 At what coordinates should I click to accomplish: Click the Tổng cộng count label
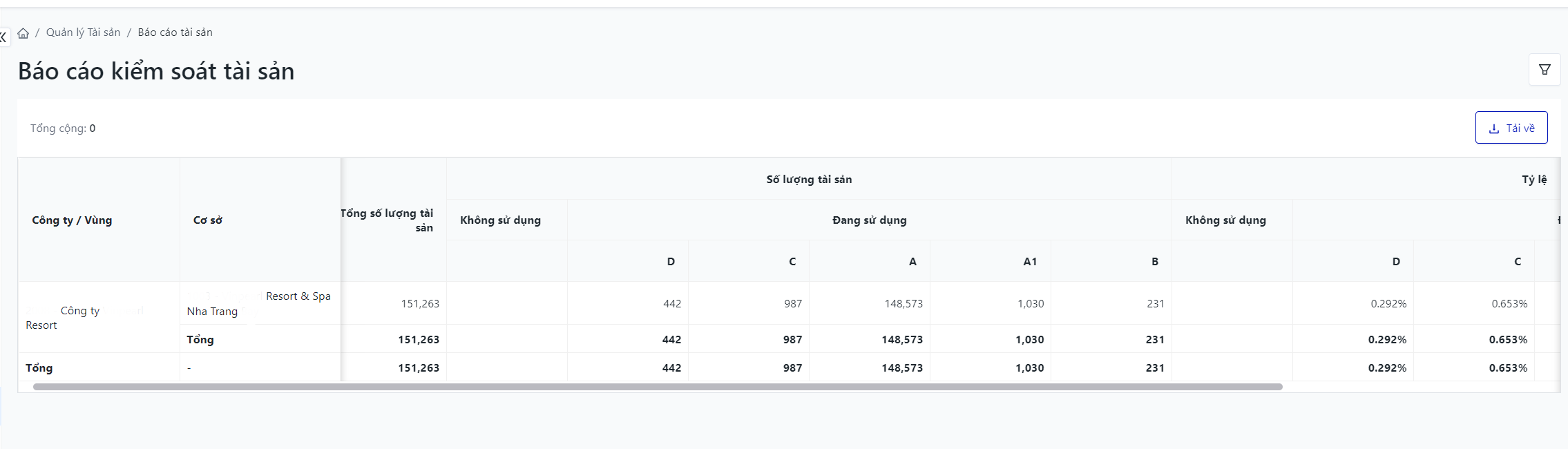(x=63, y=128)
